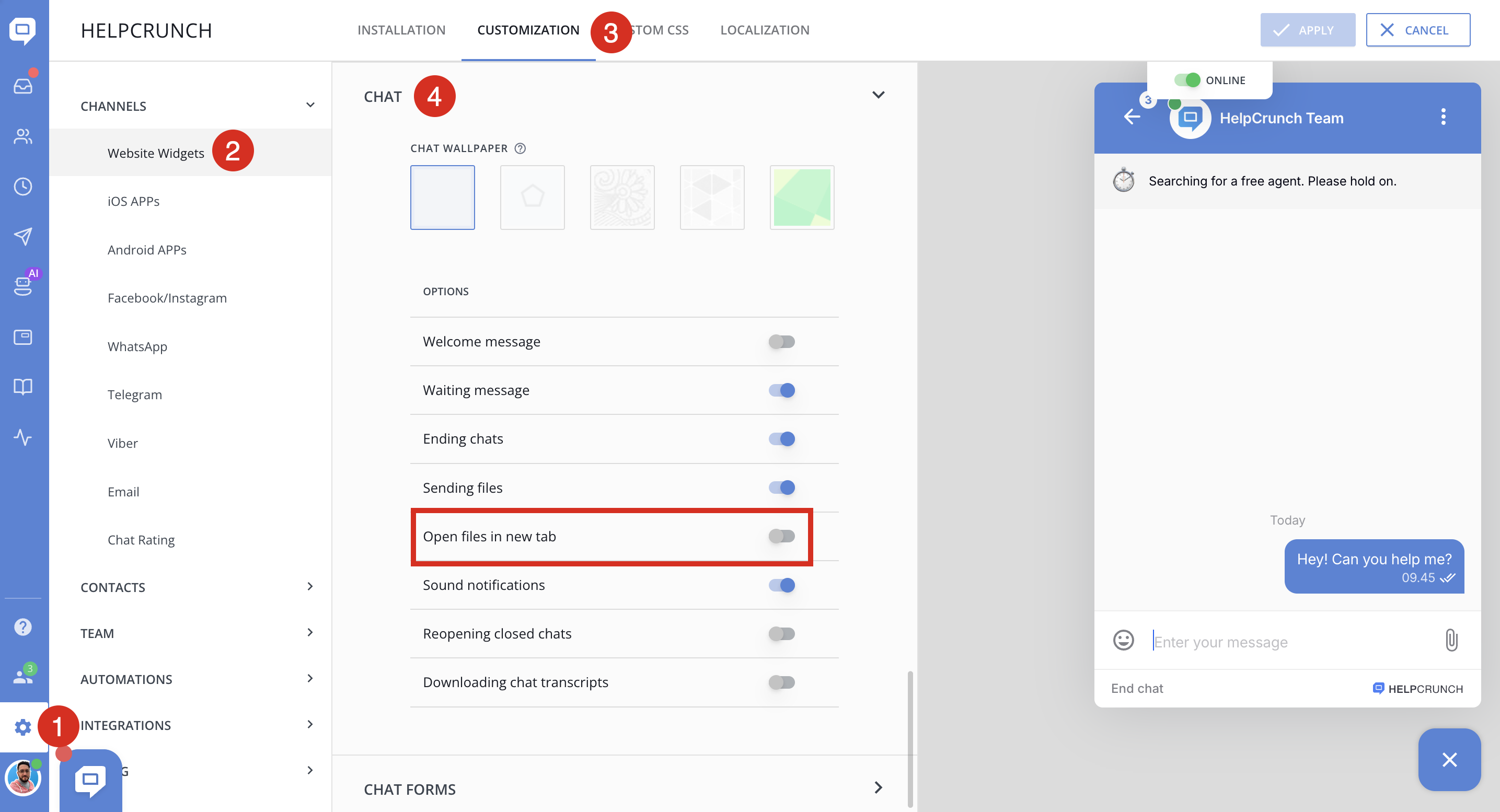1500x812 pixels.
Task: Disable Sending files switch
Action: pyautogui.click(x=781, y=488)
